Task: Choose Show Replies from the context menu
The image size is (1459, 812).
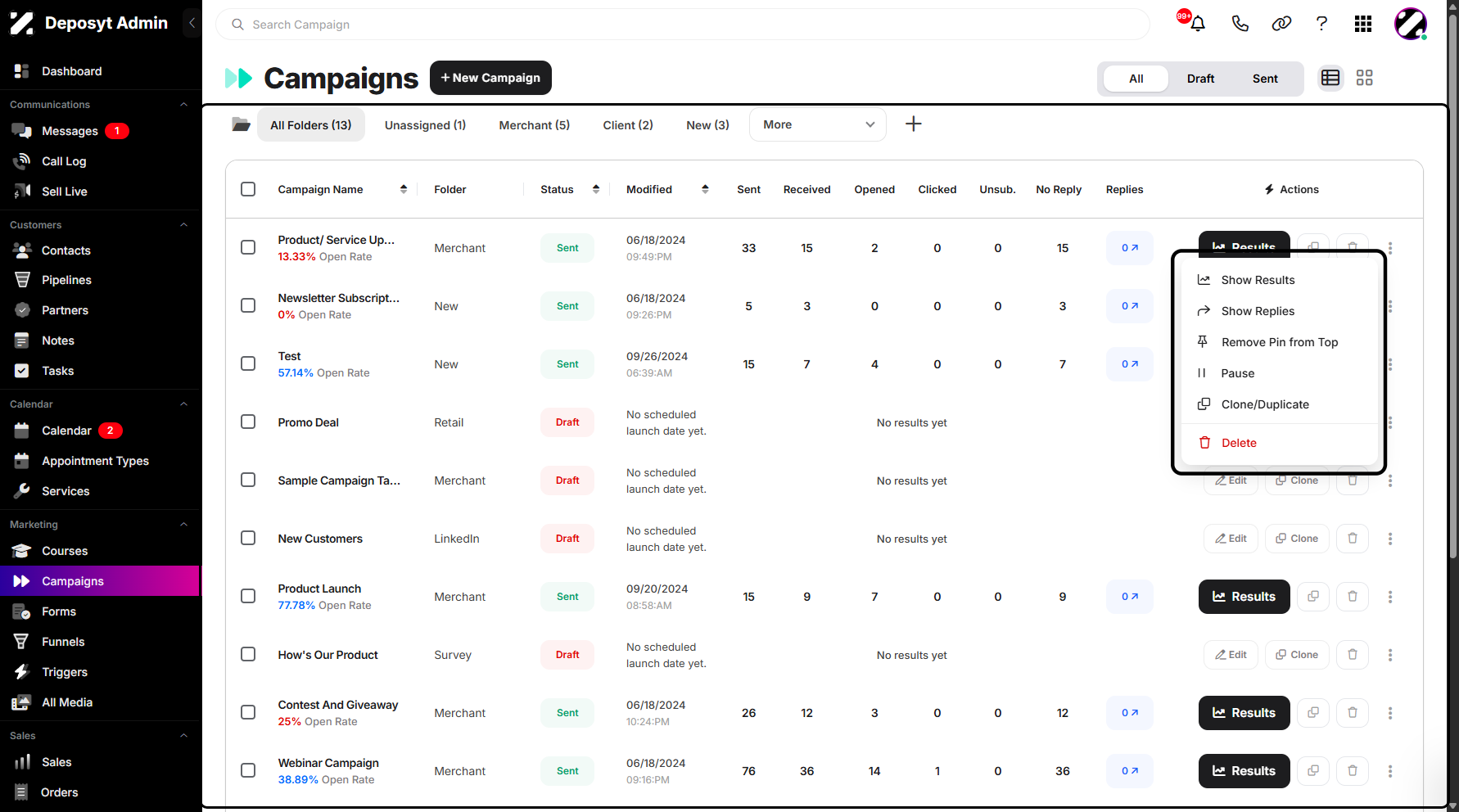Action: tap(1279, 311)
